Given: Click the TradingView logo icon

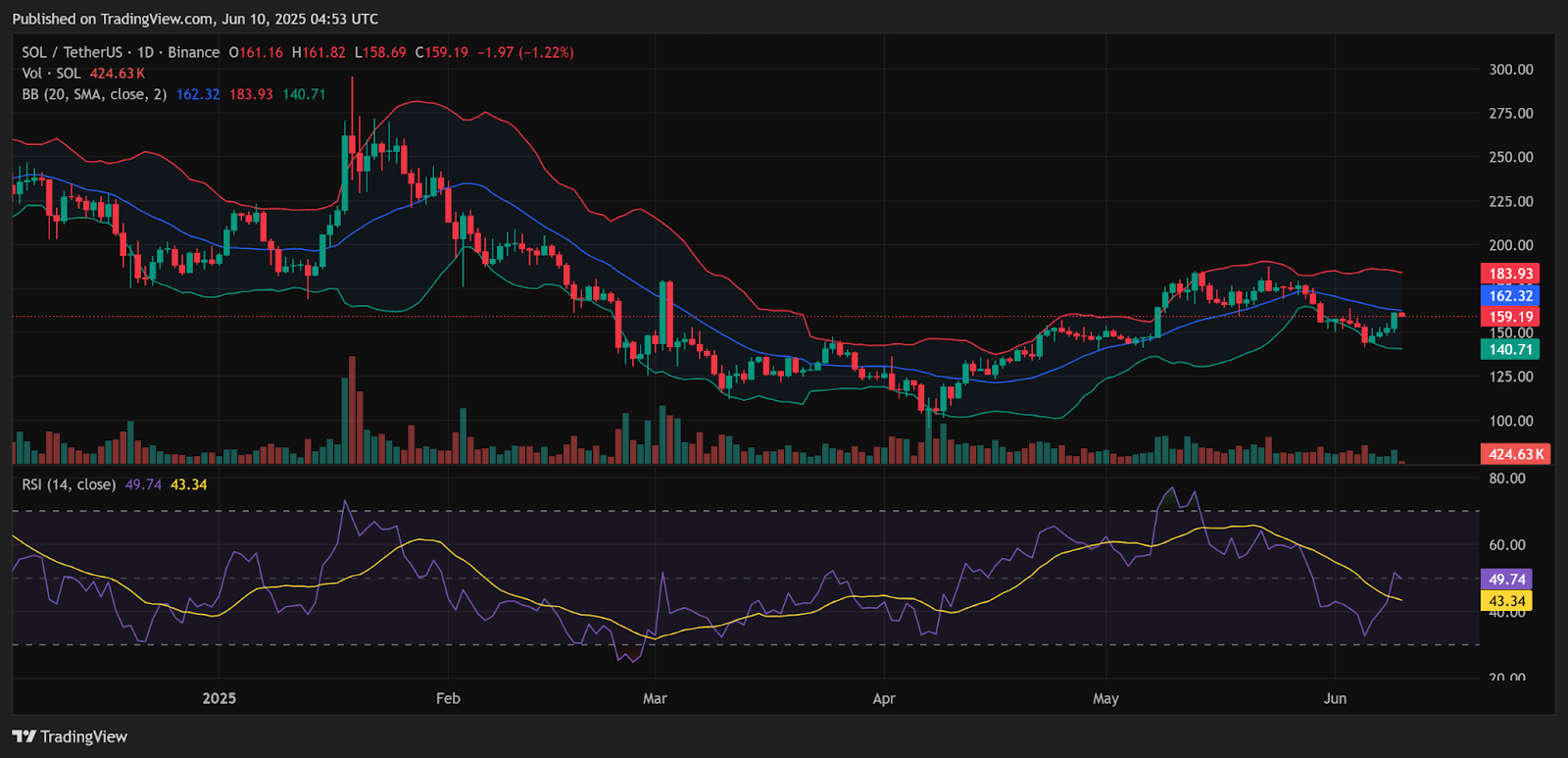Looking at the screenshot, I should click(x=24, y=736).
